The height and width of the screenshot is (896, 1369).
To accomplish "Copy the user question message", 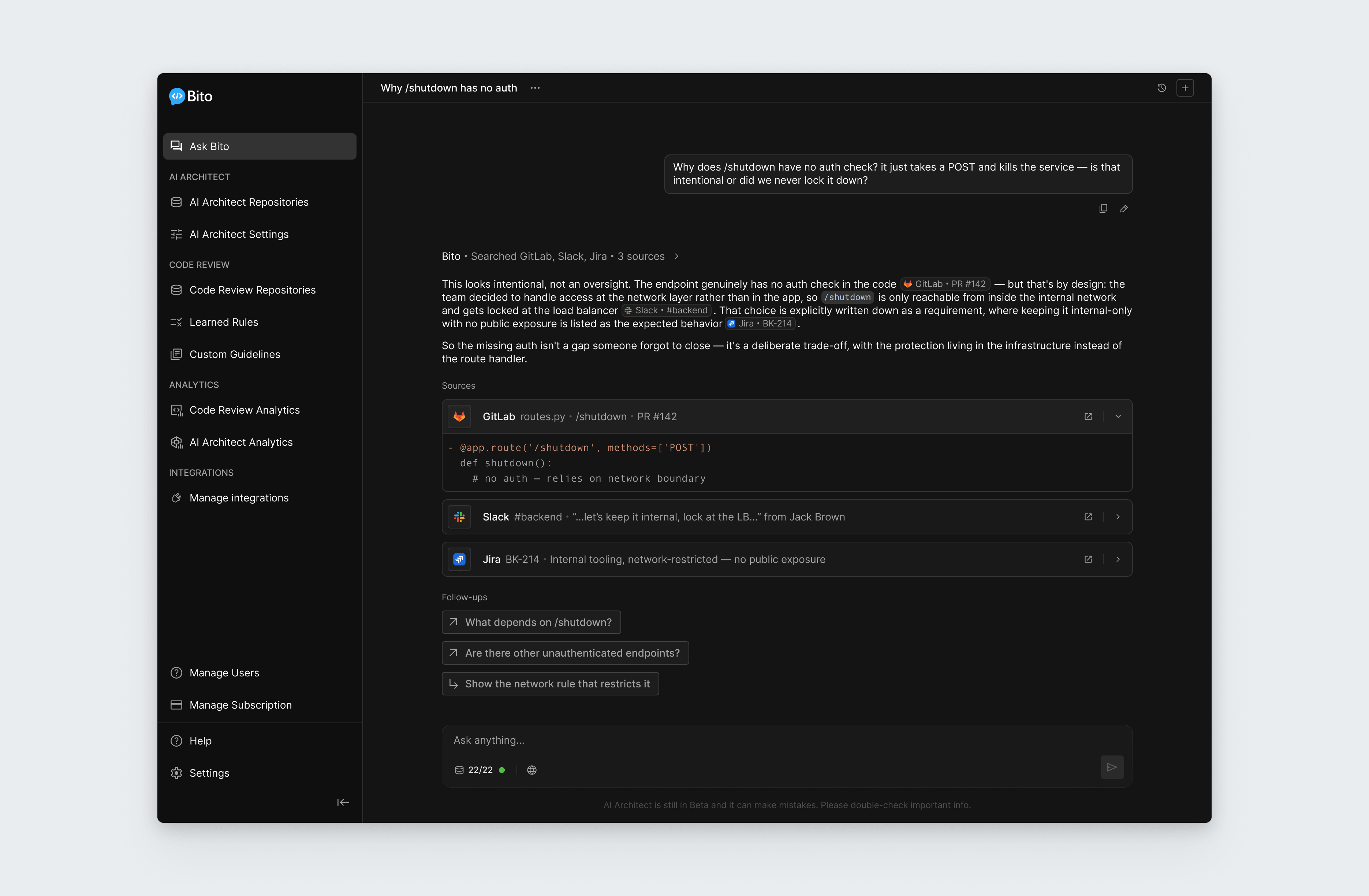I will 1103,209.
